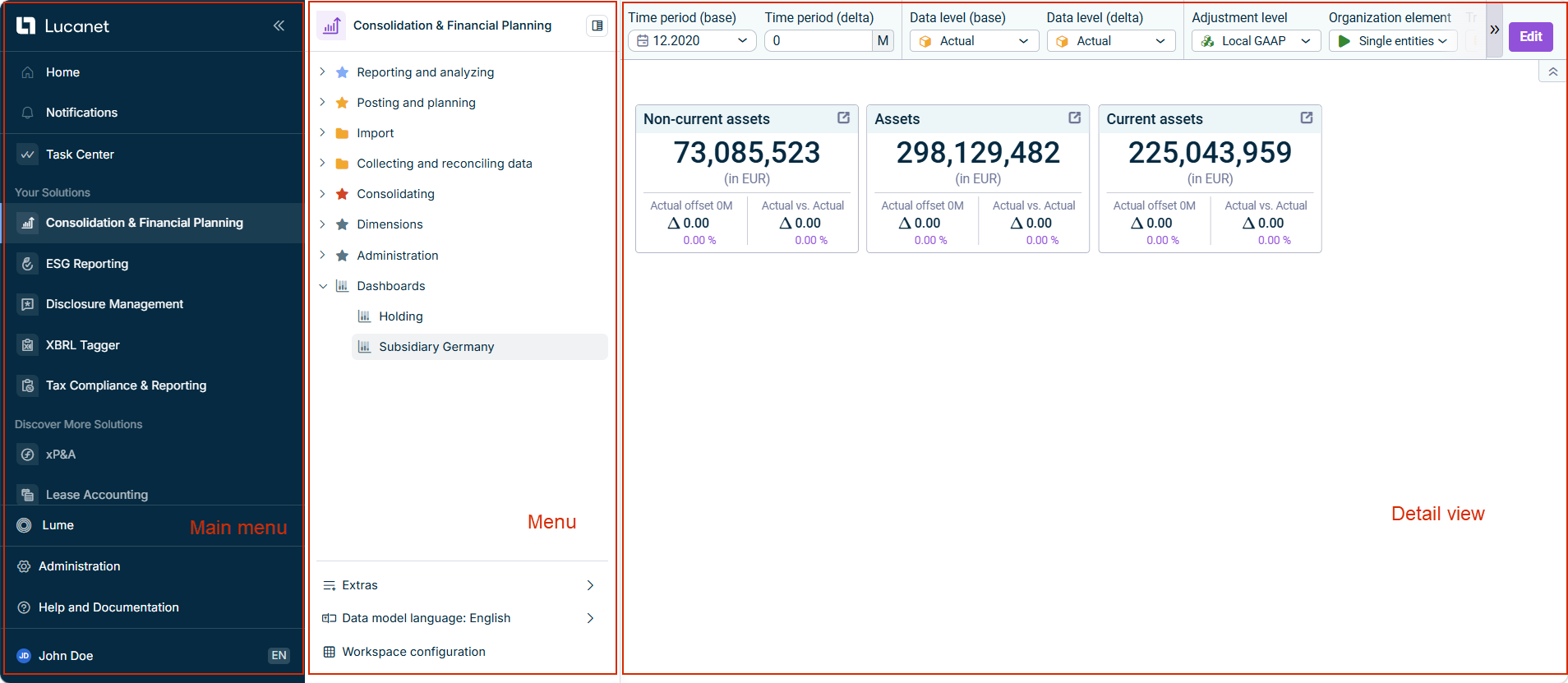
Task: Click the Lume circle icon
Action: click(x=25, y=525)
